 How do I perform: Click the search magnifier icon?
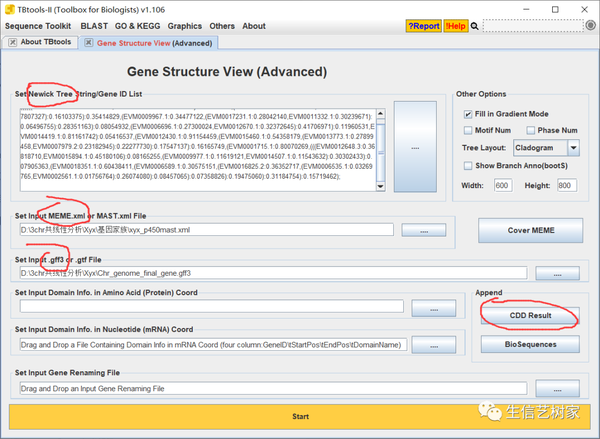pyautogui.click(x=474, y=26)
